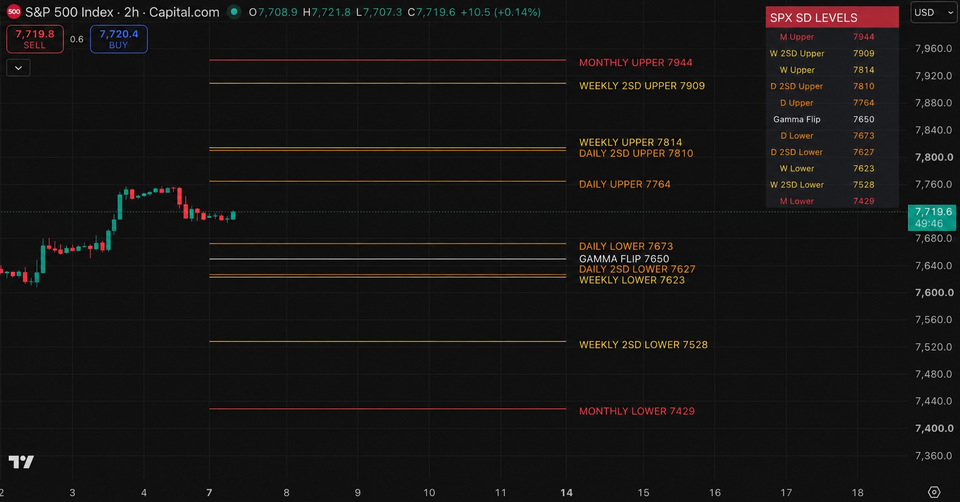Click the D 2SD Upper table row
This screenshot has width=960, height=502.
(x=832, y=86)
